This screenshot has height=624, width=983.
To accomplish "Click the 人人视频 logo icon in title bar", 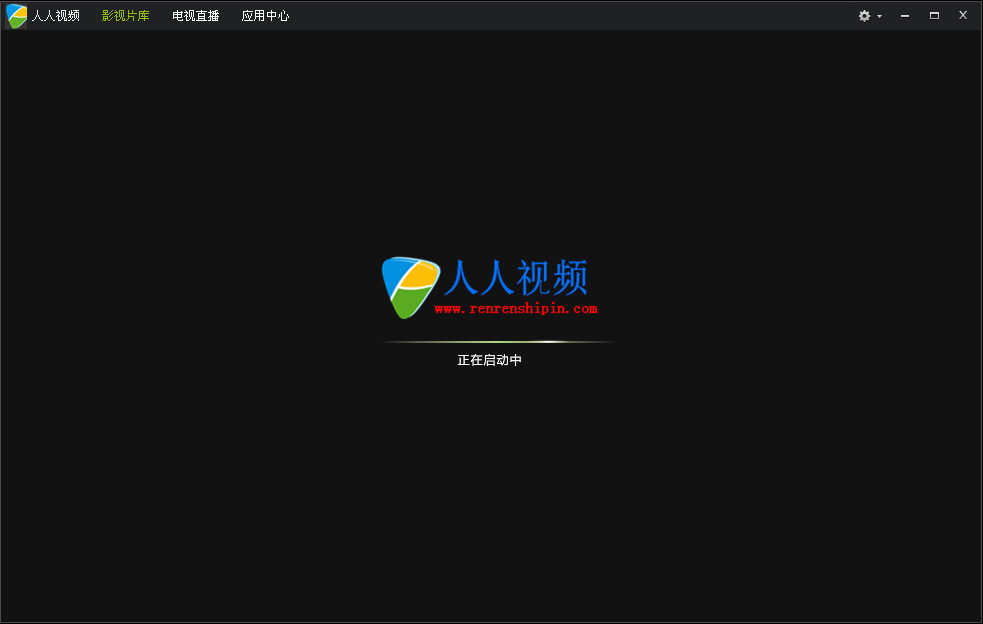I will point(16,16).
